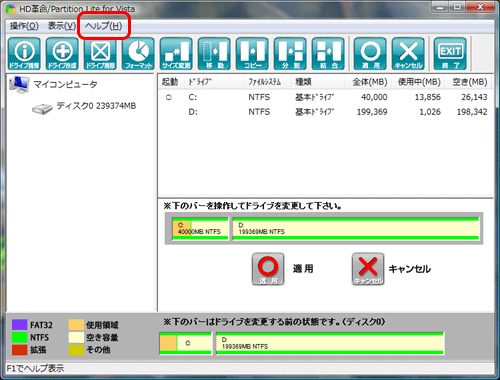This screenshot has height=380, width=500.
Task: Click NTFS in the D: row
Action: pyautogui.click(x=259, y=112)
